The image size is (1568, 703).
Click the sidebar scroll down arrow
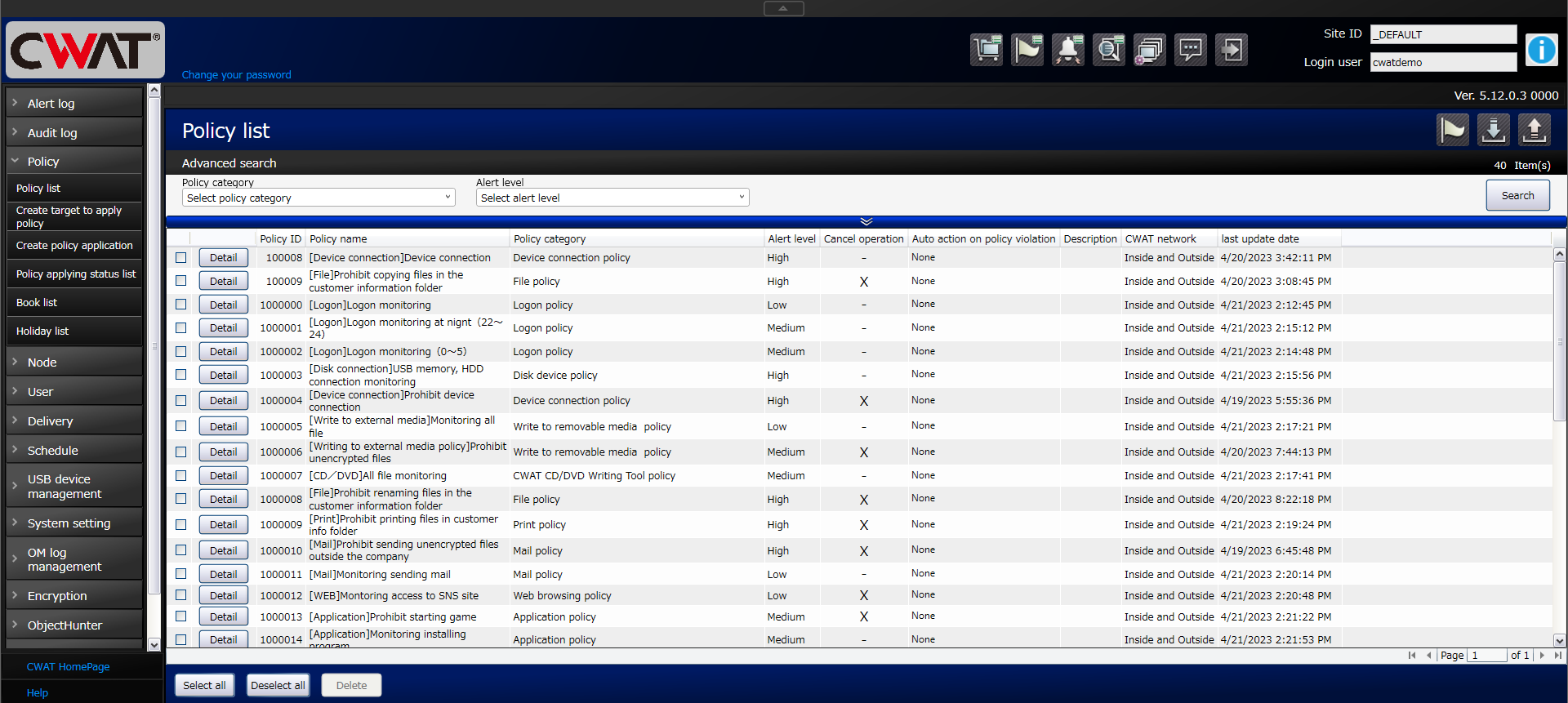[154, 645]
